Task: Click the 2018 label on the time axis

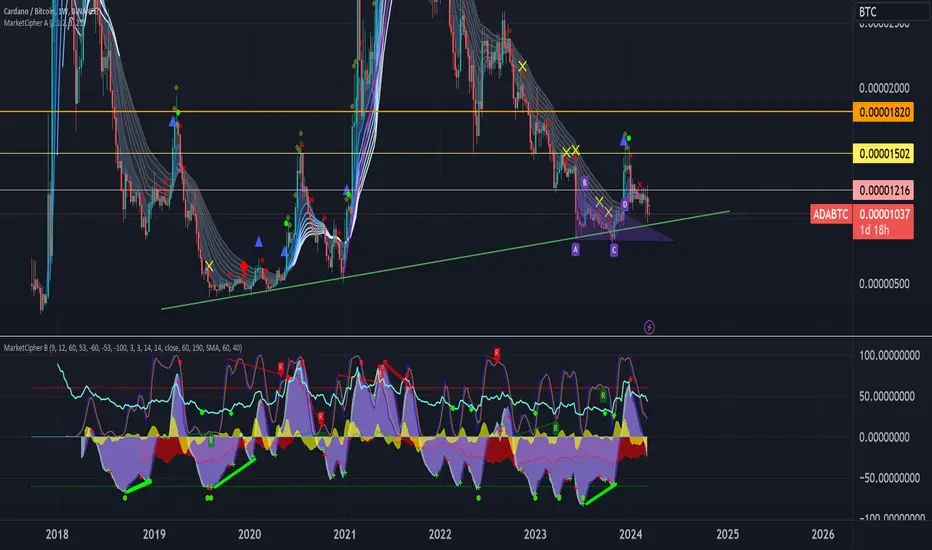Action: 57,535
